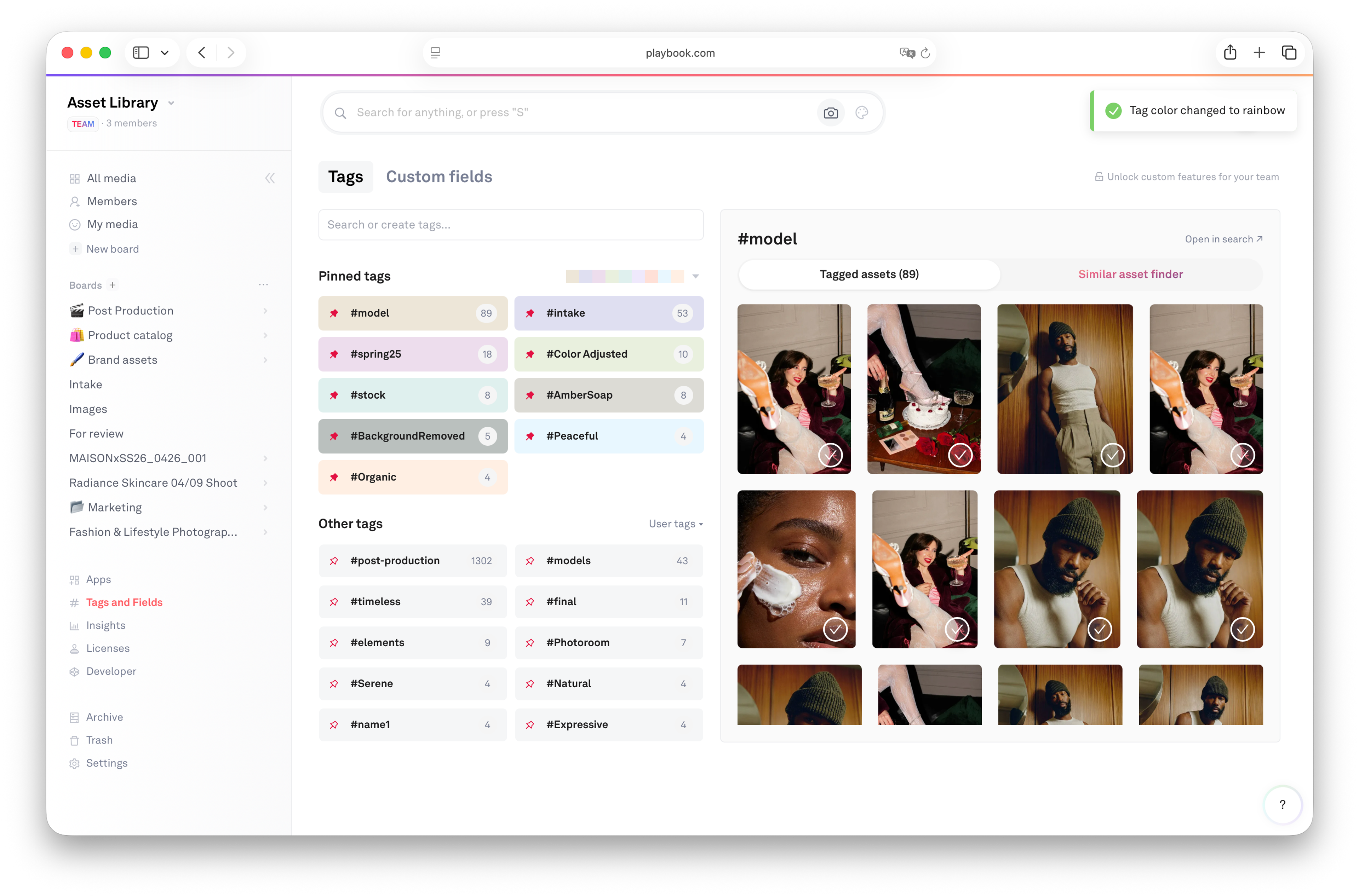Expand the Post Production board

265,311
